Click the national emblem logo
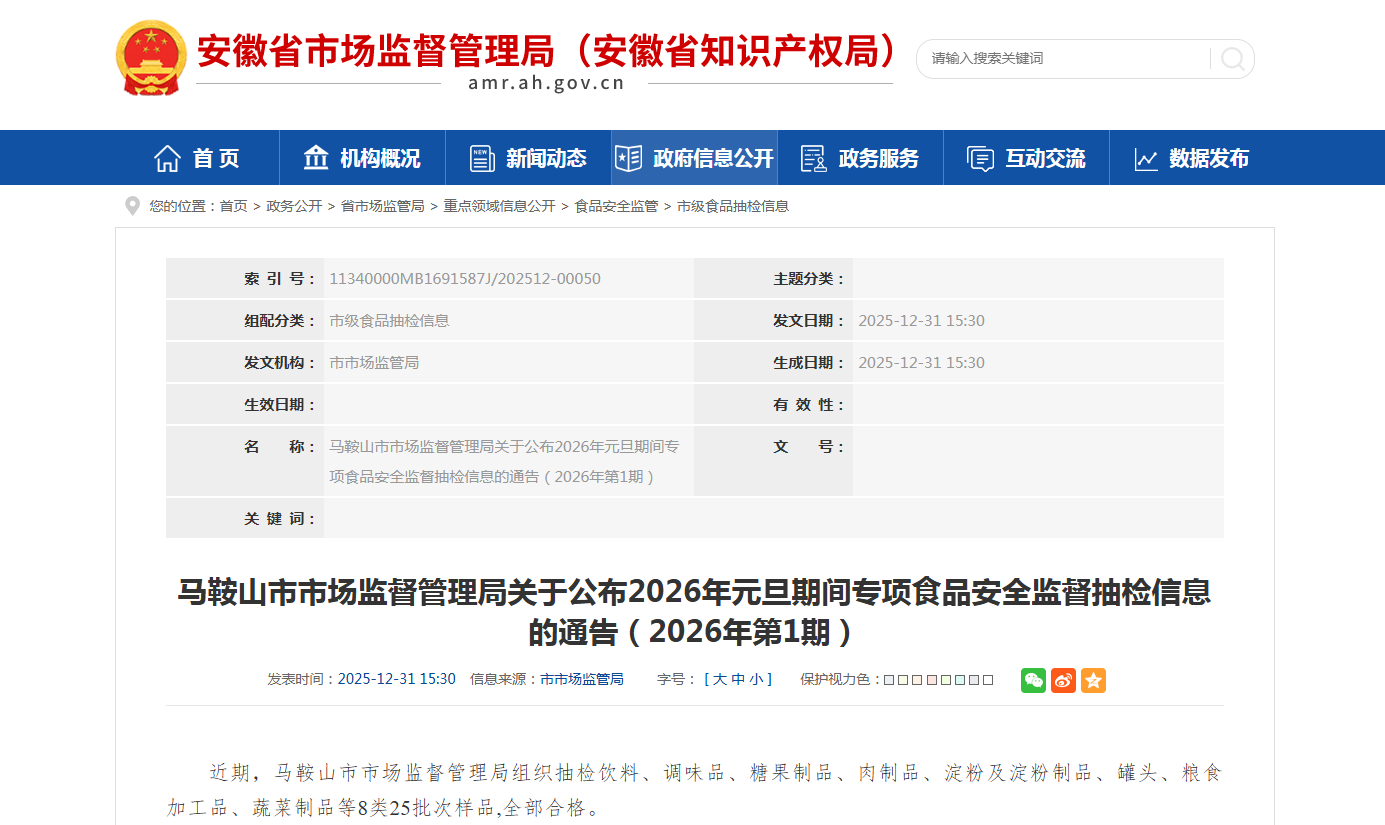 pos(151,58)
